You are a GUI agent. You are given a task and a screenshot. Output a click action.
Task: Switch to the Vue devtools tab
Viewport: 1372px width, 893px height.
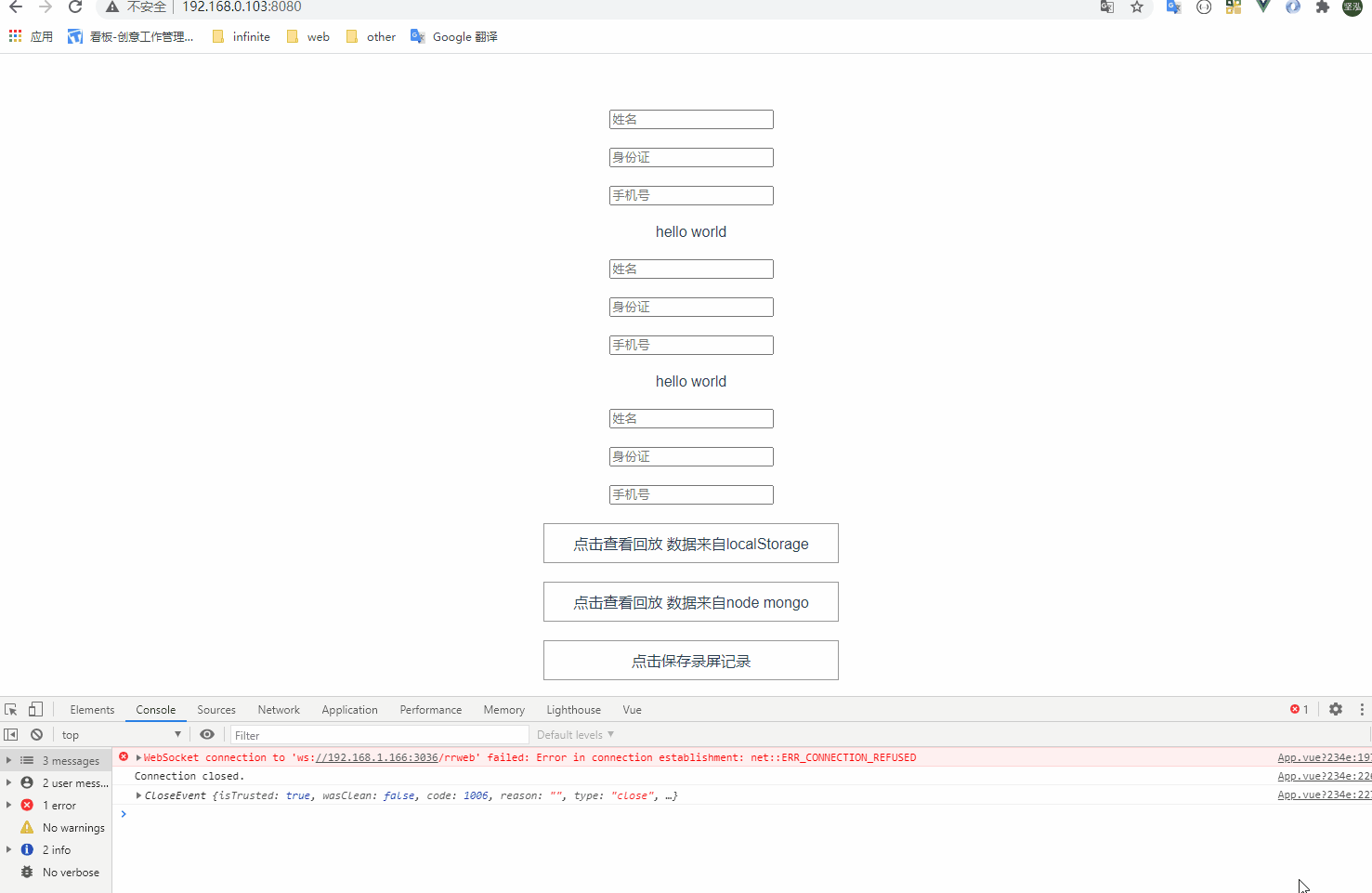pos(633,710)
